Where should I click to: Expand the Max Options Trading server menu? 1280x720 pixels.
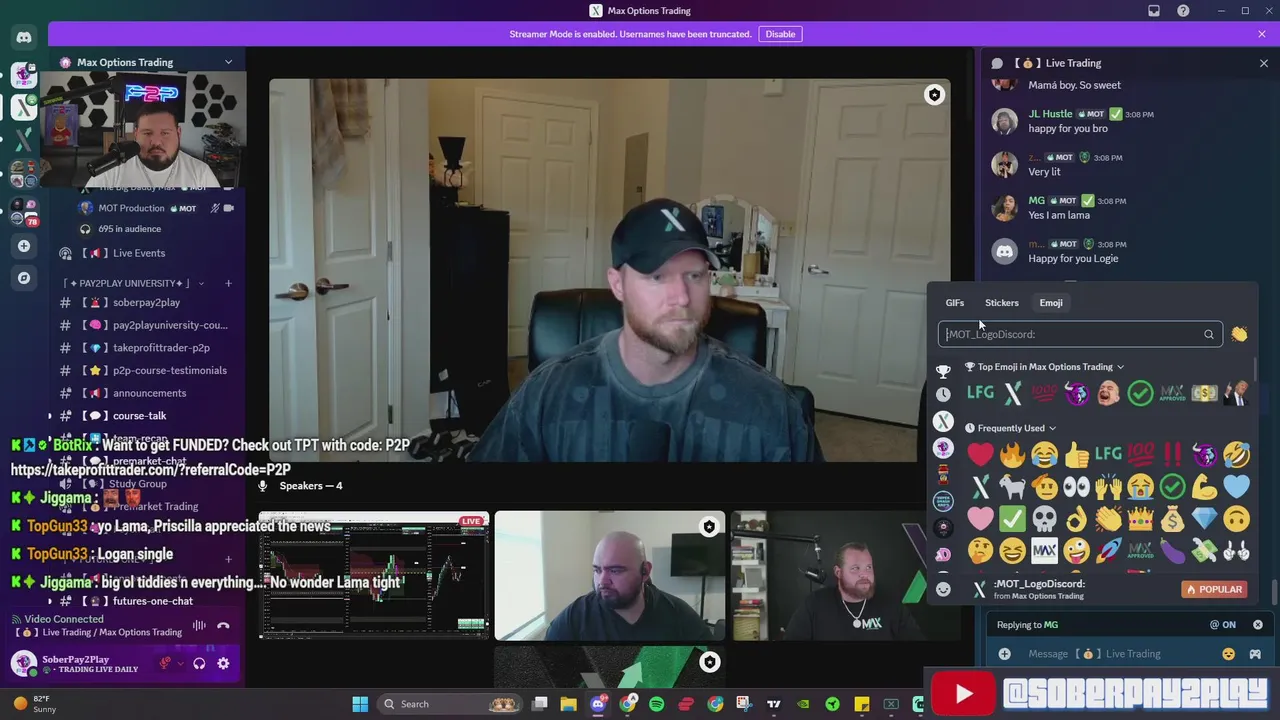(228, 62)
